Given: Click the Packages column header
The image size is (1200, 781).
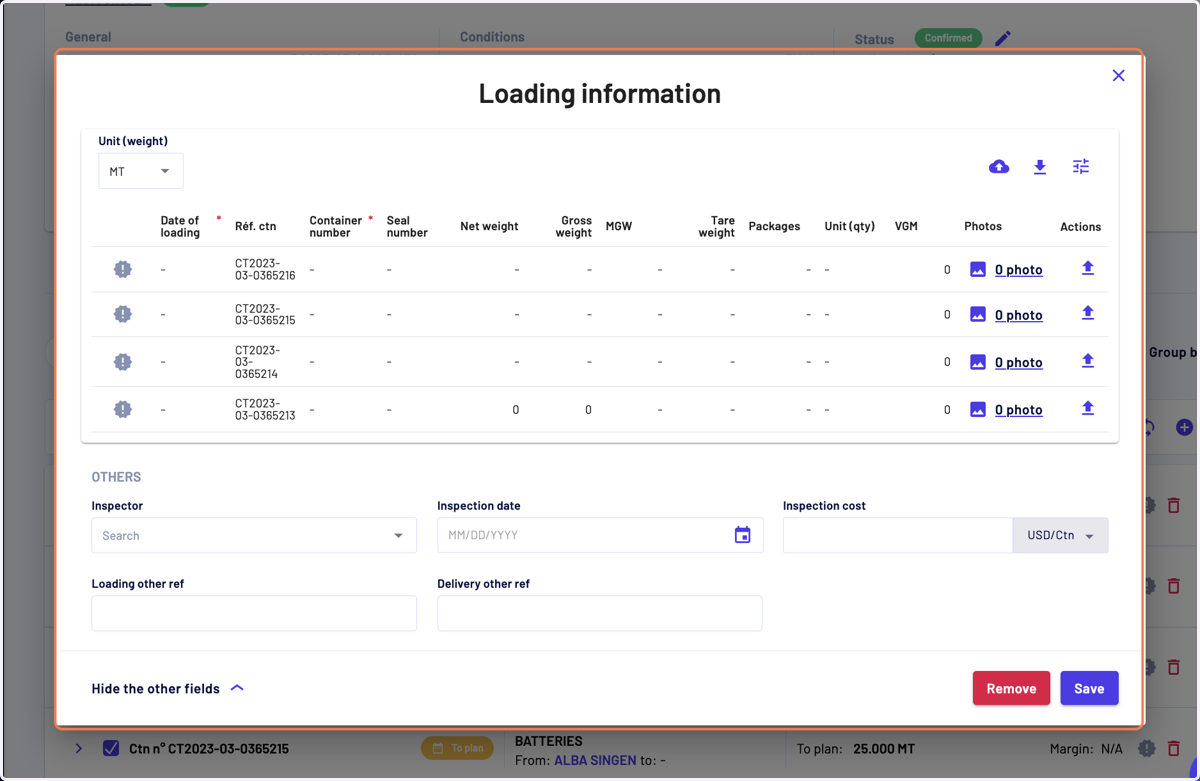Looking at the screenshot, I should pos(774,226).
